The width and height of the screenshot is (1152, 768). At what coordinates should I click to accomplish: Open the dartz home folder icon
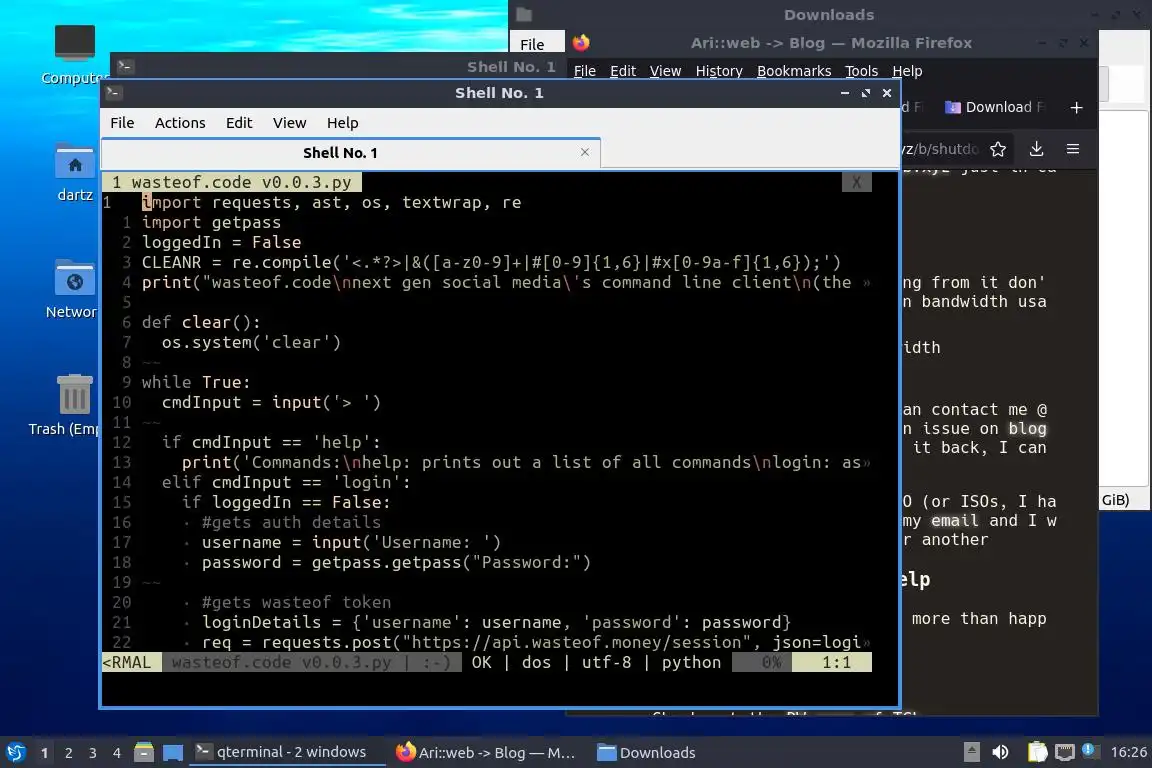point(75,173)
